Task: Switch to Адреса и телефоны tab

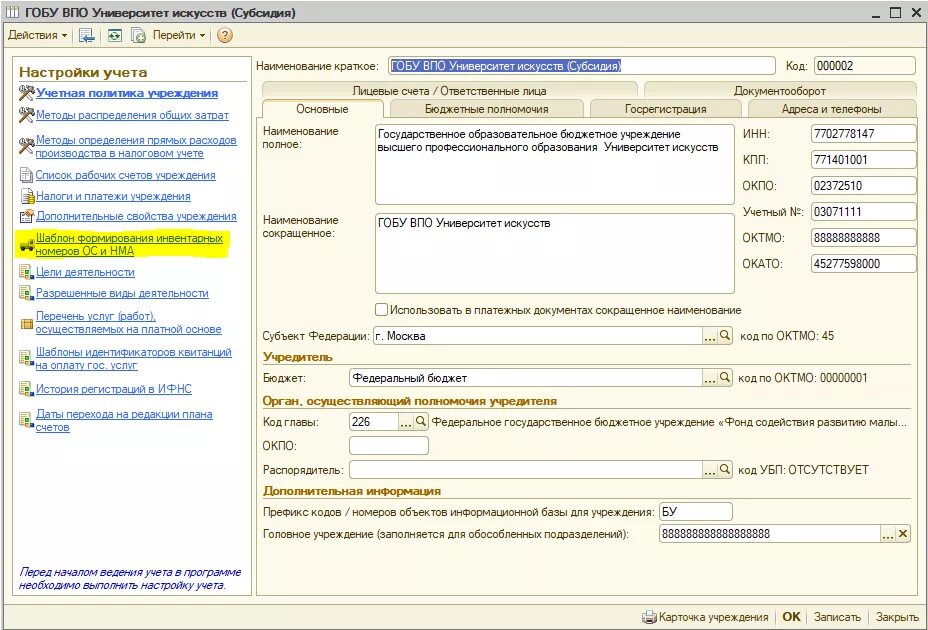Action: pyautogui.click(x=832, y=109)
